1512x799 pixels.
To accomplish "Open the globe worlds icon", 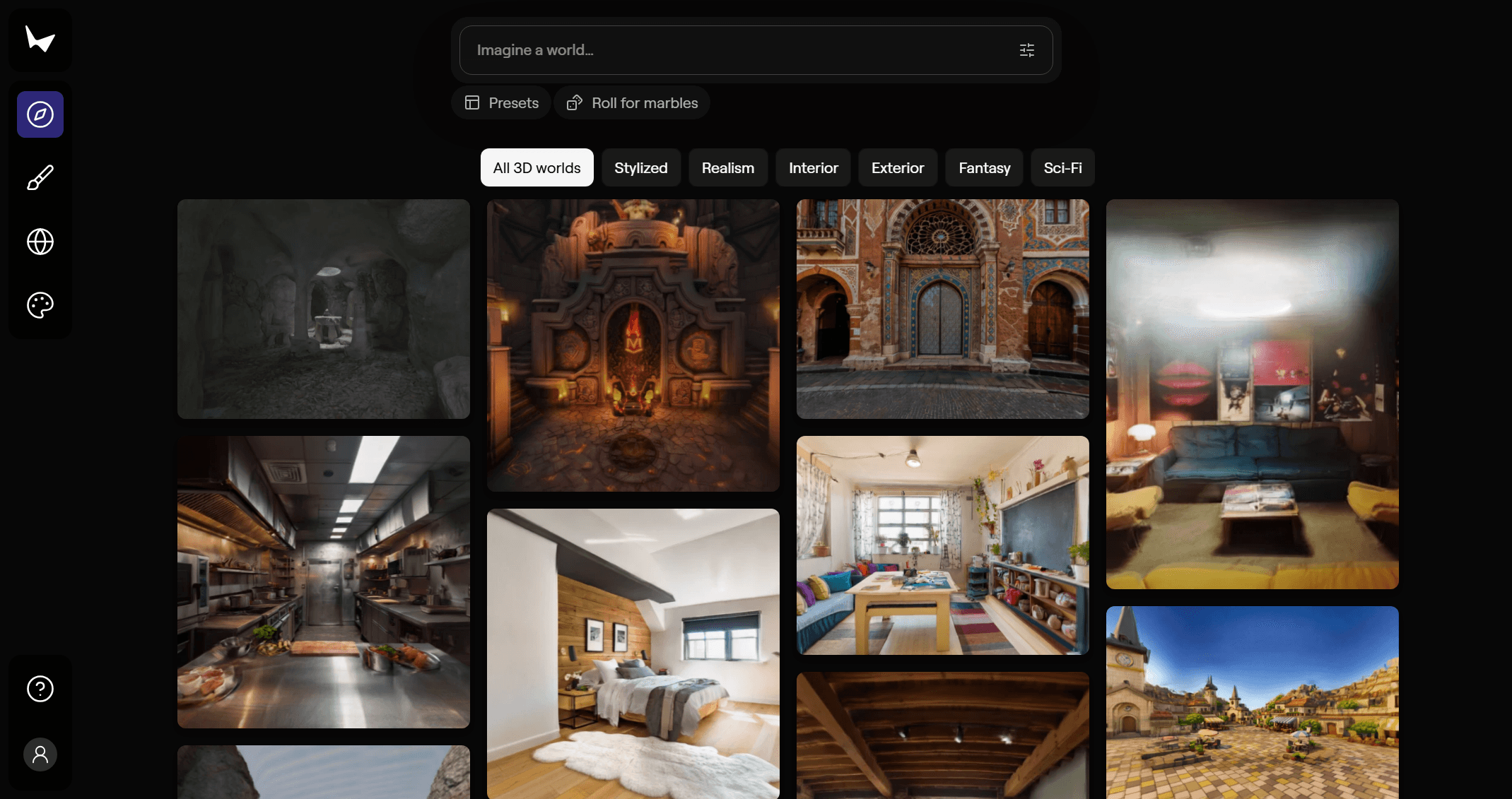I will click(40, 242).
